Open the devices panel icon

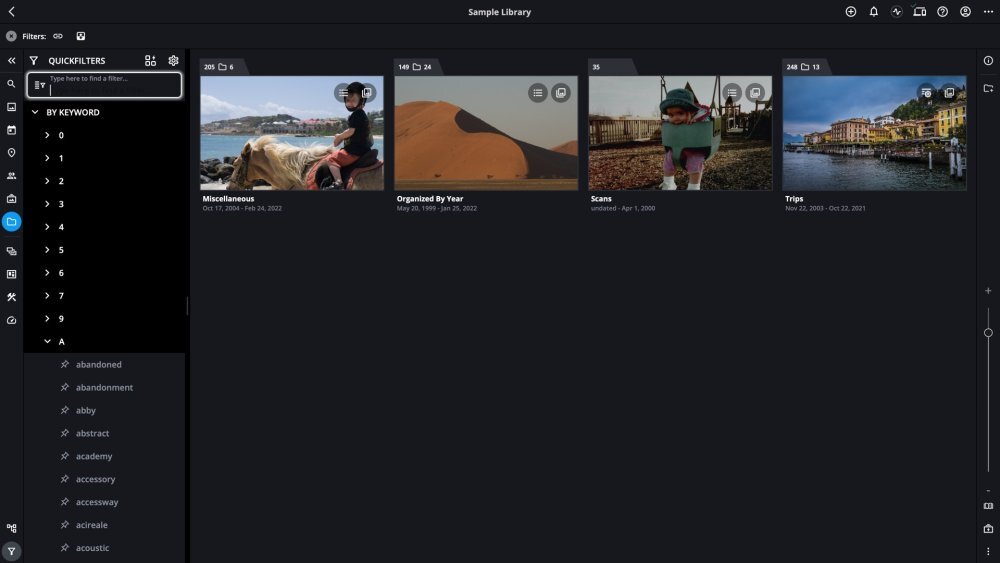click(x=919, y=12)
